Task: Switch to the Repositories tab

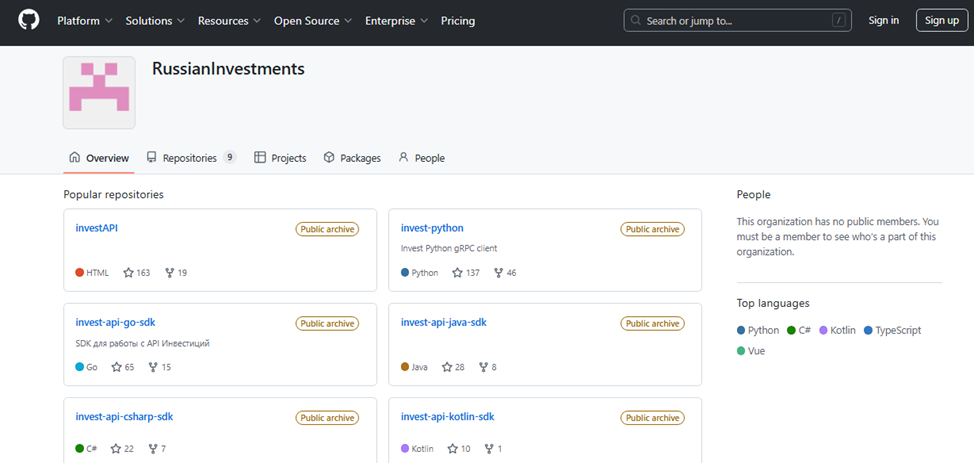Action: (x=191, y=158)
